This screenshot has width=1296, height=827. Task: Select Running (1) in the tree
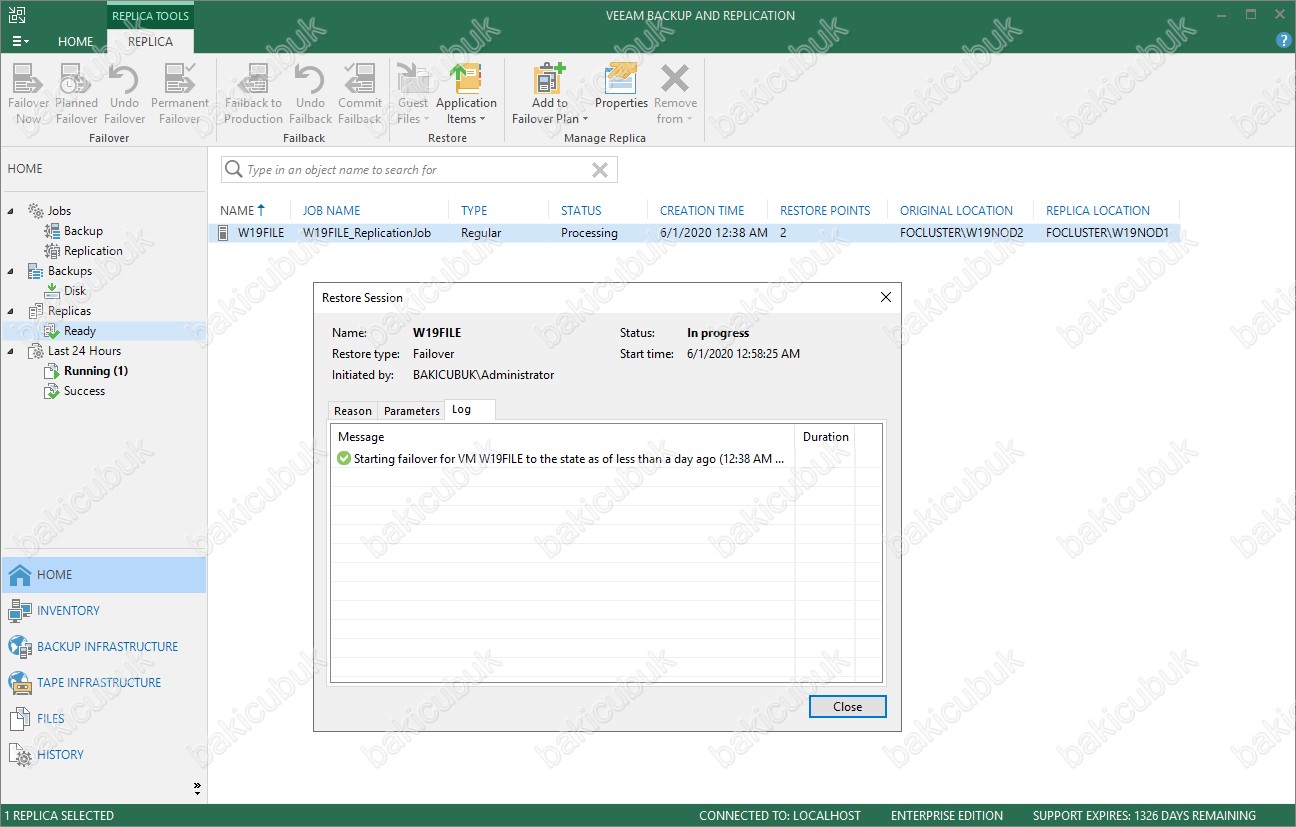click(x=95, y=371)
